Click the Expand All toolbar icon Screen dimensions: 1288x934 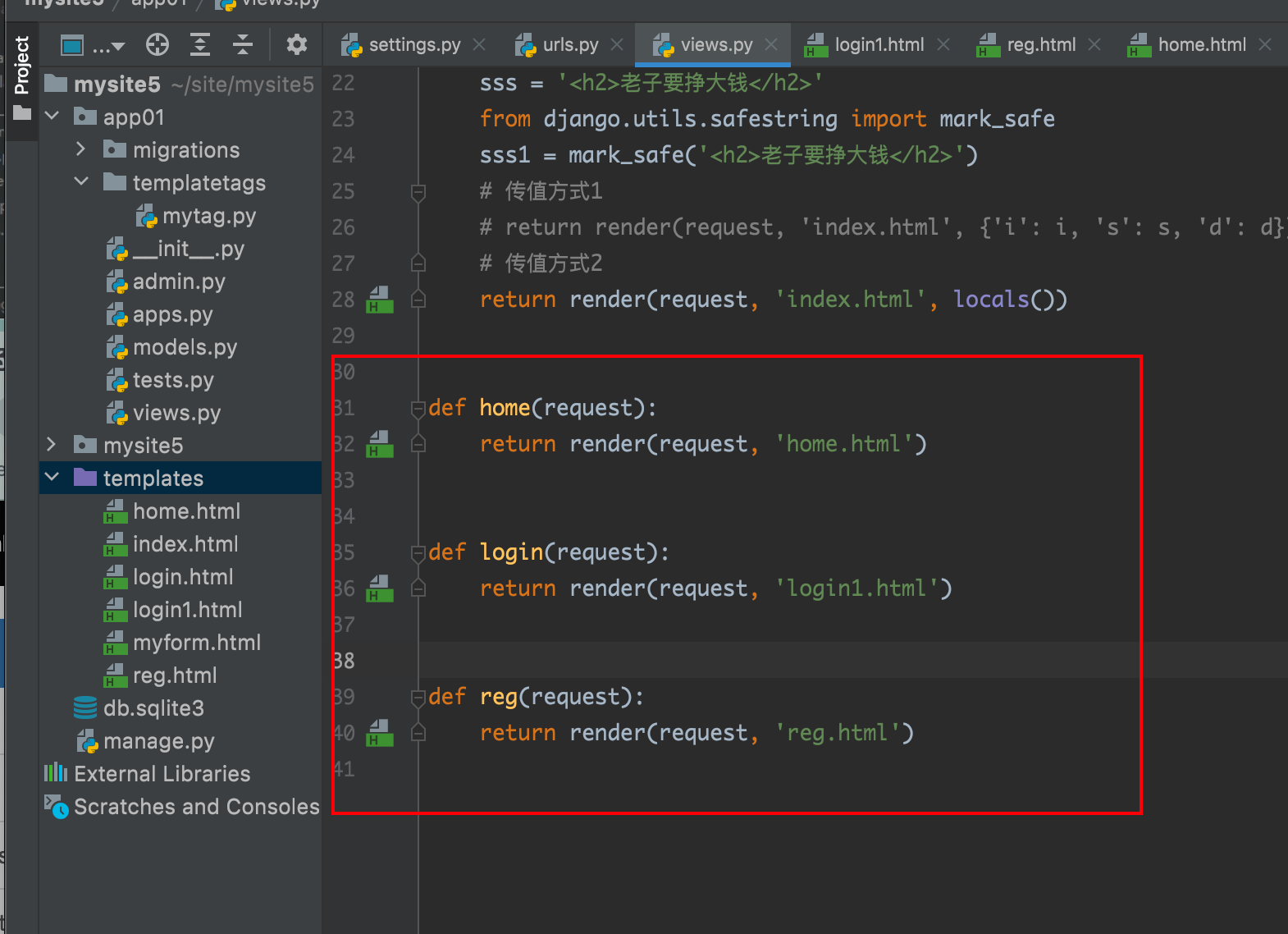(200, 45)
